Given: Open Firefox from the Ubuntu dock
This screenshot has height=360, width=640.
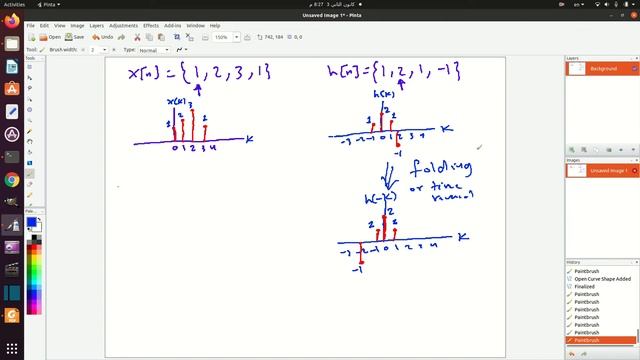Looking at the screenshot, I should pos(12,20).
